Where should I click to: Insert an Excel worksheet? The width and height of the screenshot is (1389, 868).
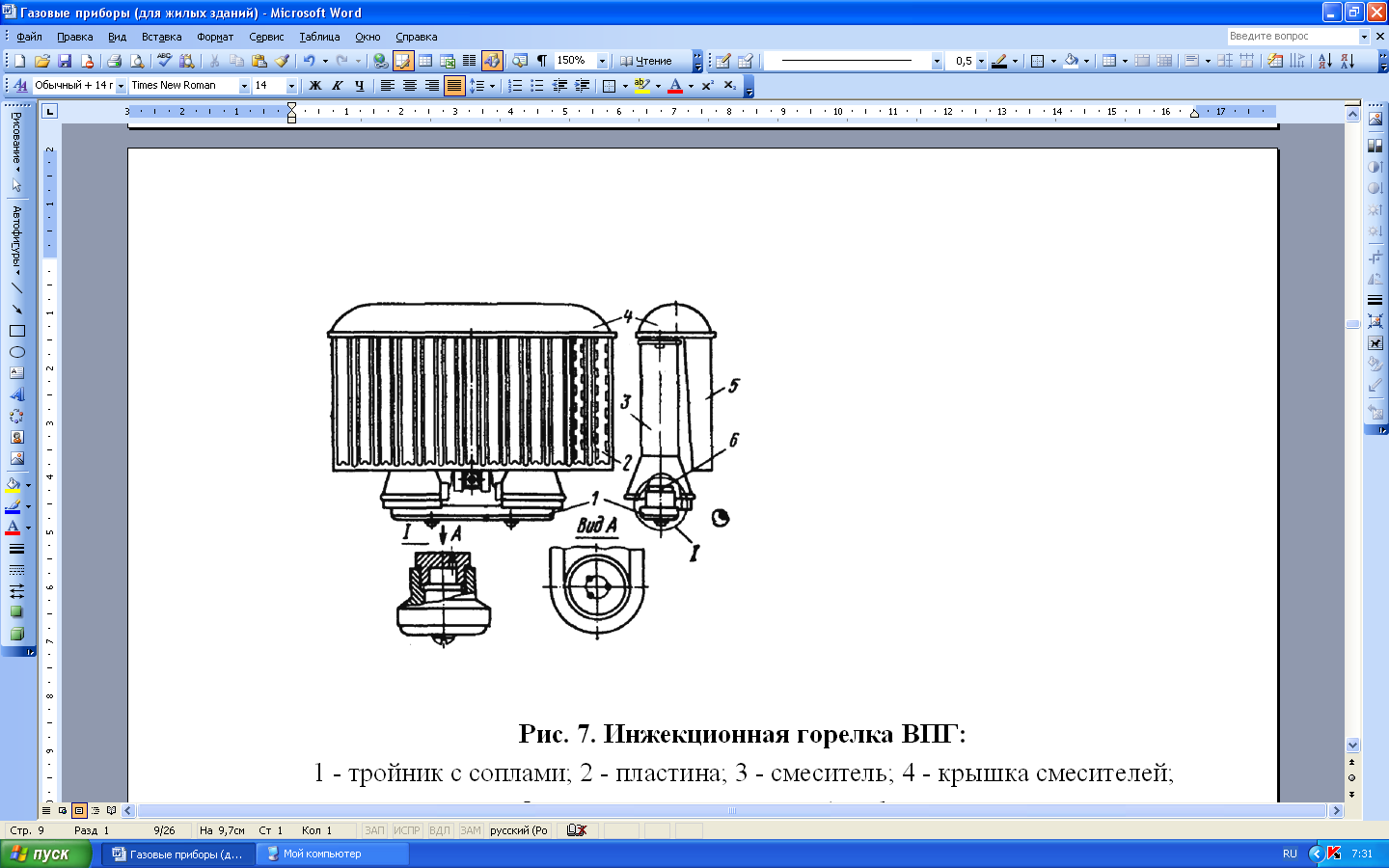(x=448, y=61)
